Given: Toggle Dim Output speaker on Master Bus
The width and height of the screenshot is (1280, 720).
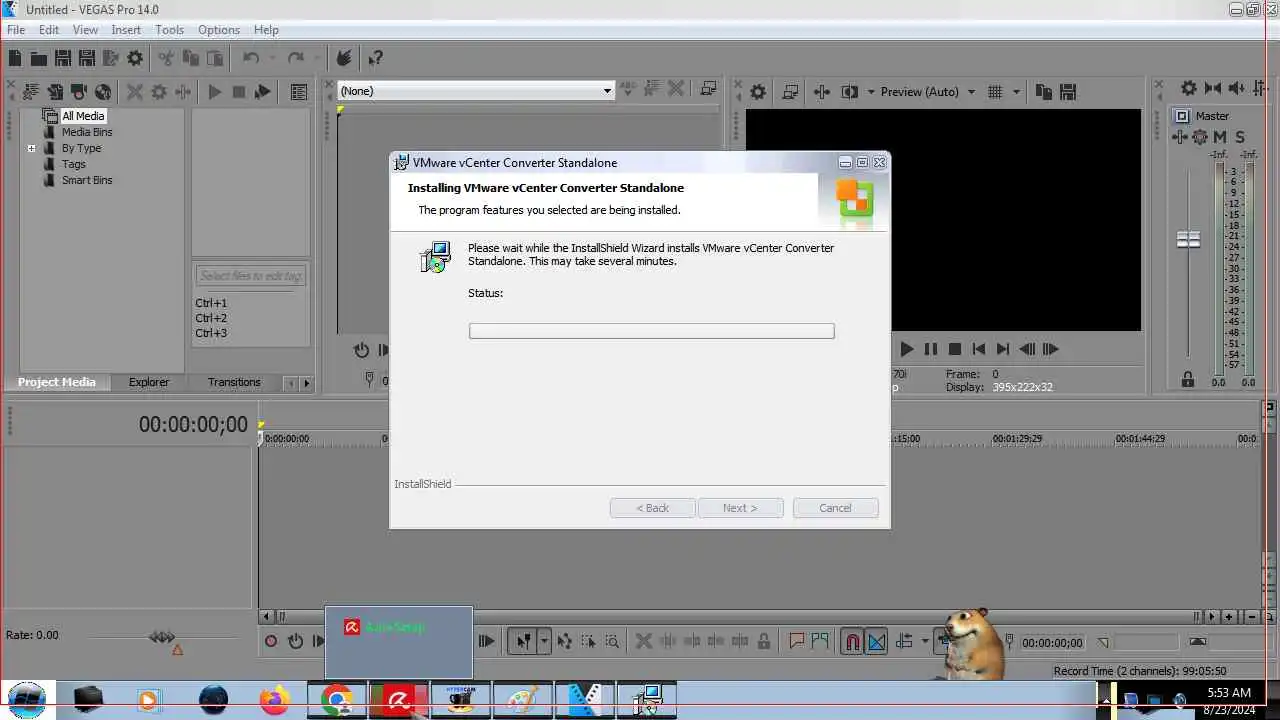Looking at the screenshot, I should [1237, 89].
